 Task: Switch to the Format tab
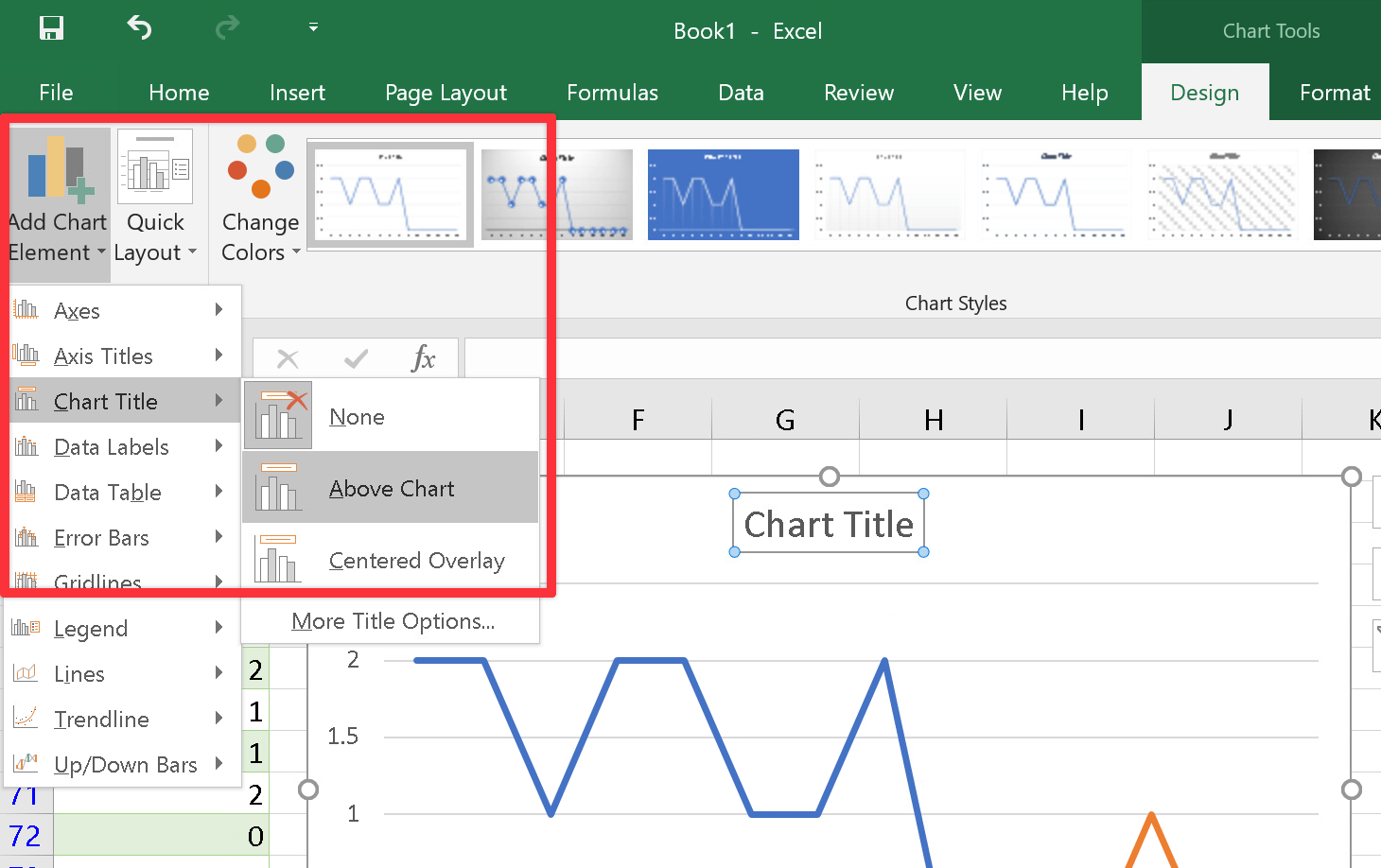(x=1335, y=93)
